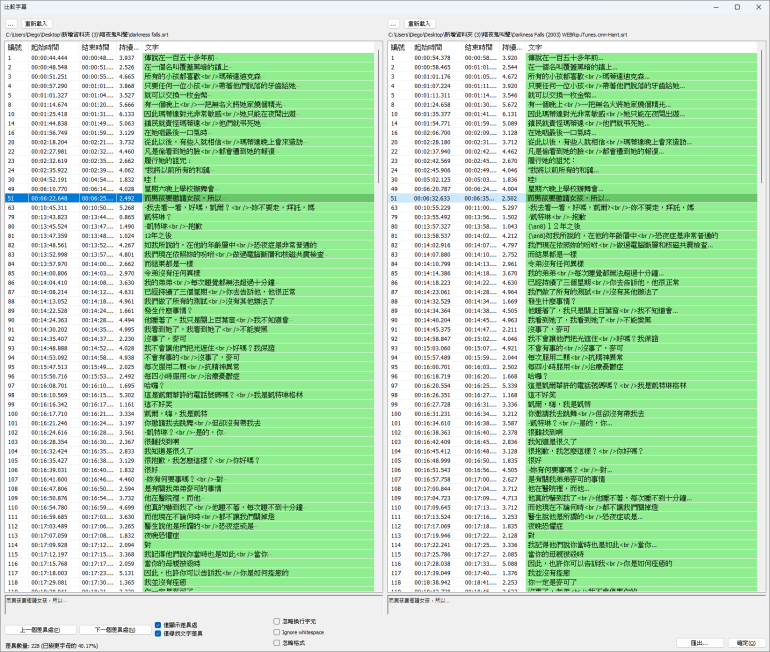Click left duration cell 3.937

click(127, 58)
